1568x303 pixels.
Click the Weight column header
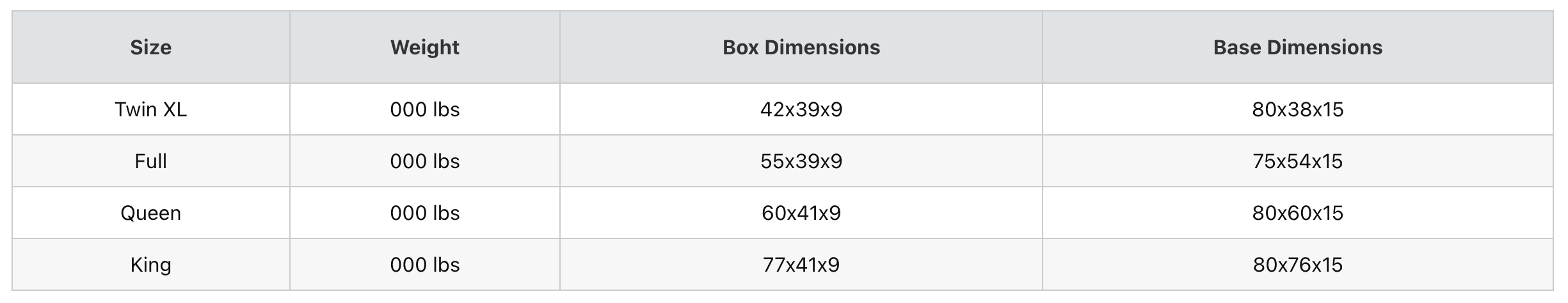[x=425, y=47]
